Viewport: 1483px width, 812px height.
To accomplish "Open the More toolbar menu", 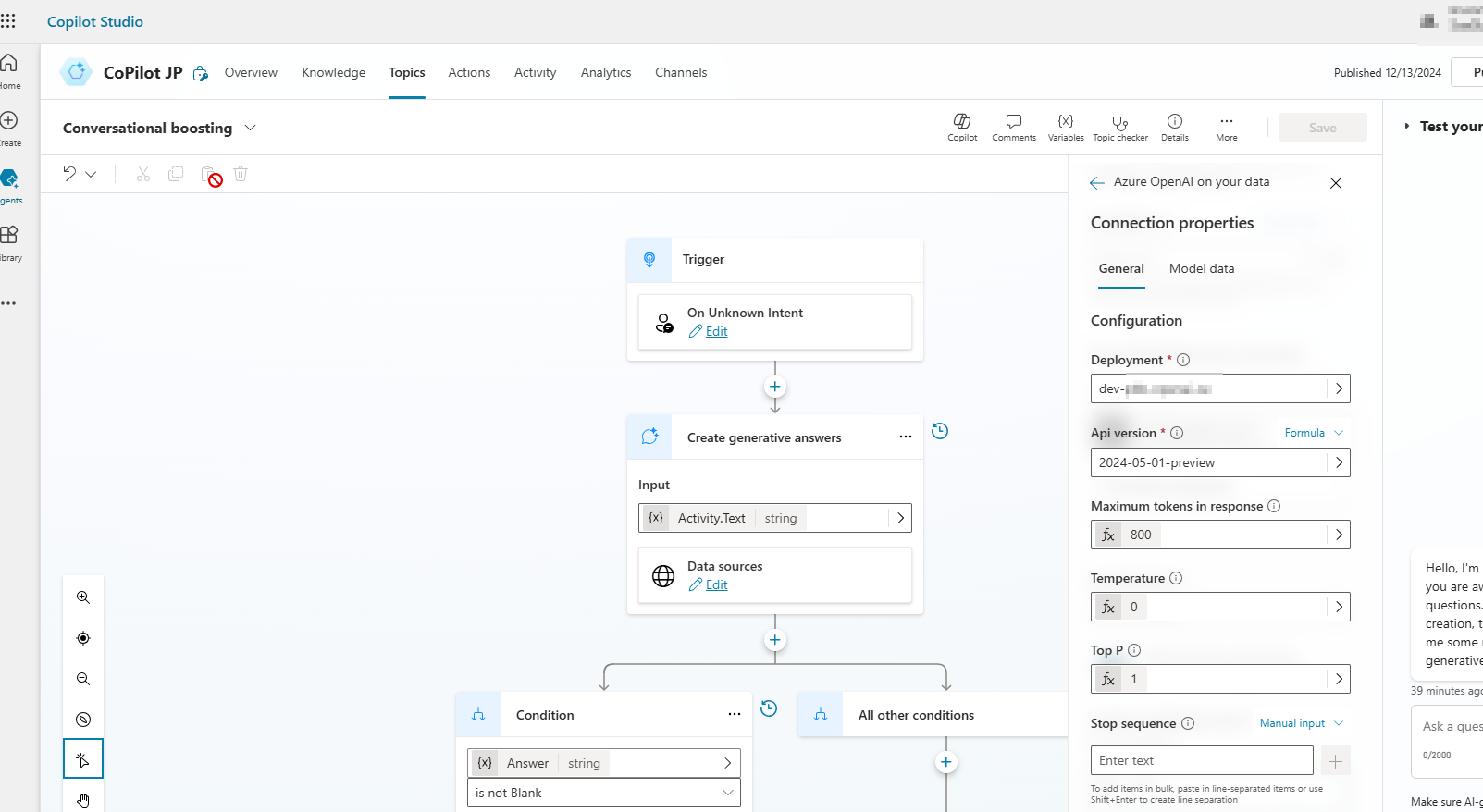I will [1227, 128].
